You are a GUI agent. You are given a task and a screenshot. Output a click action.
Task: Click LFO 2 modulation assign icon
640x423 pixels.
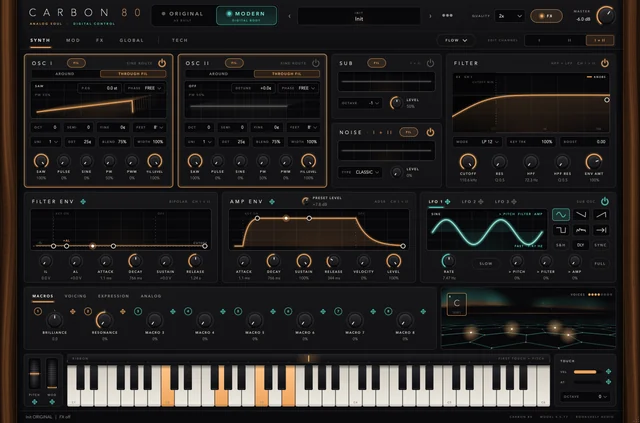[x=481, y=201]
